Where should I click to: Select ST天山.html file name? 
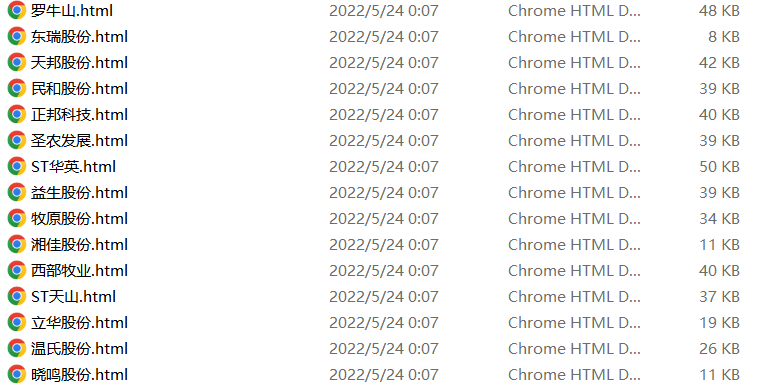click(x=73, y=296)
